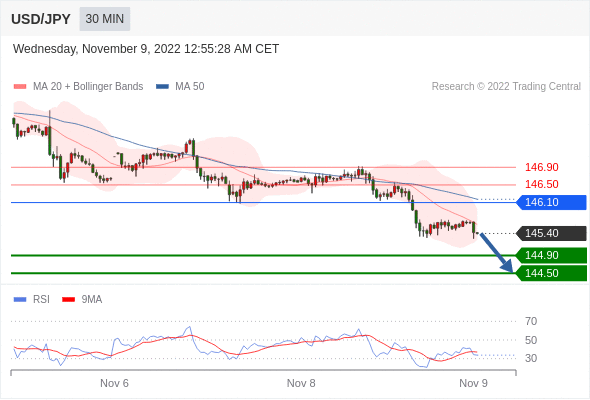Screen dimensions: 590x400
Task: Click the Nov 8 date marker
Action: point(301,383)
